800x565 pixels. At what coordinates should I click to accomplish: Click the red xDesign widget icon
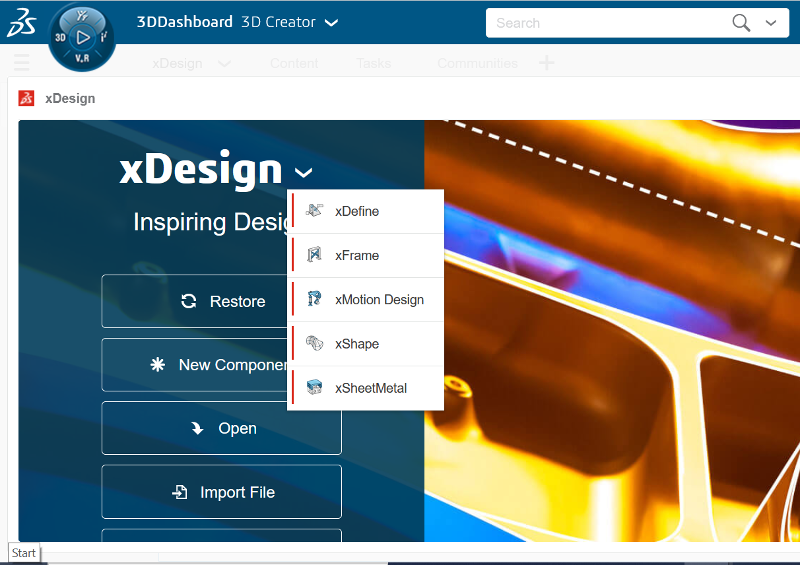click(27, 98)
